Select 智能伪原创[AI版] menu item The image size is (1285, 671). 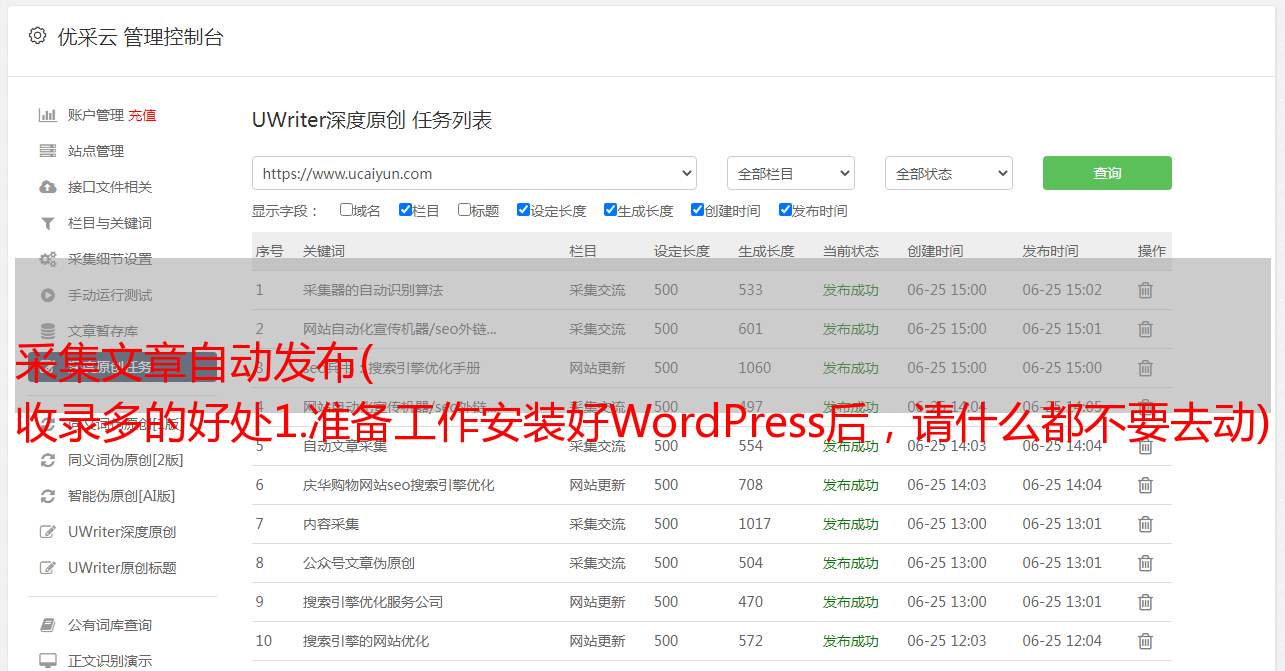[x=121, y=496]
